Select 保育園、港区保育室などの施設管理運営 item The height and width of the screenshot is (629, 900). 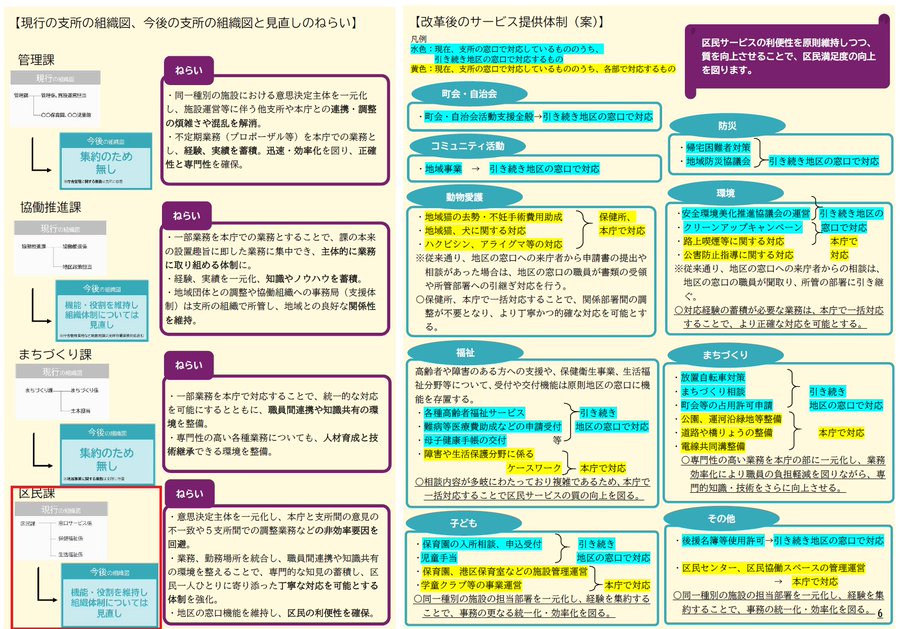click(x=505, y=572)
